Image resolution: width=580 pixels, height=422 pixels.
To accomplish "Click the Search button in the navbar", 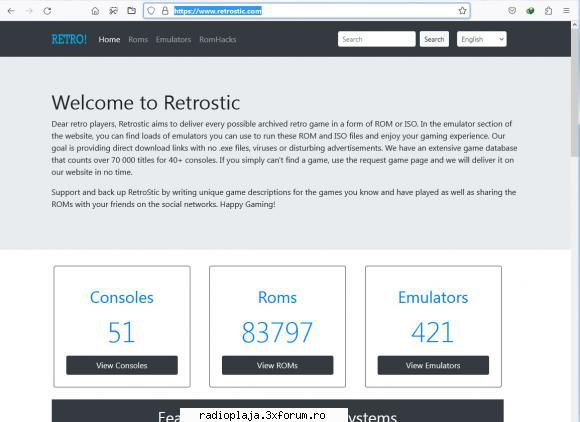I will (x=434, y=39).
